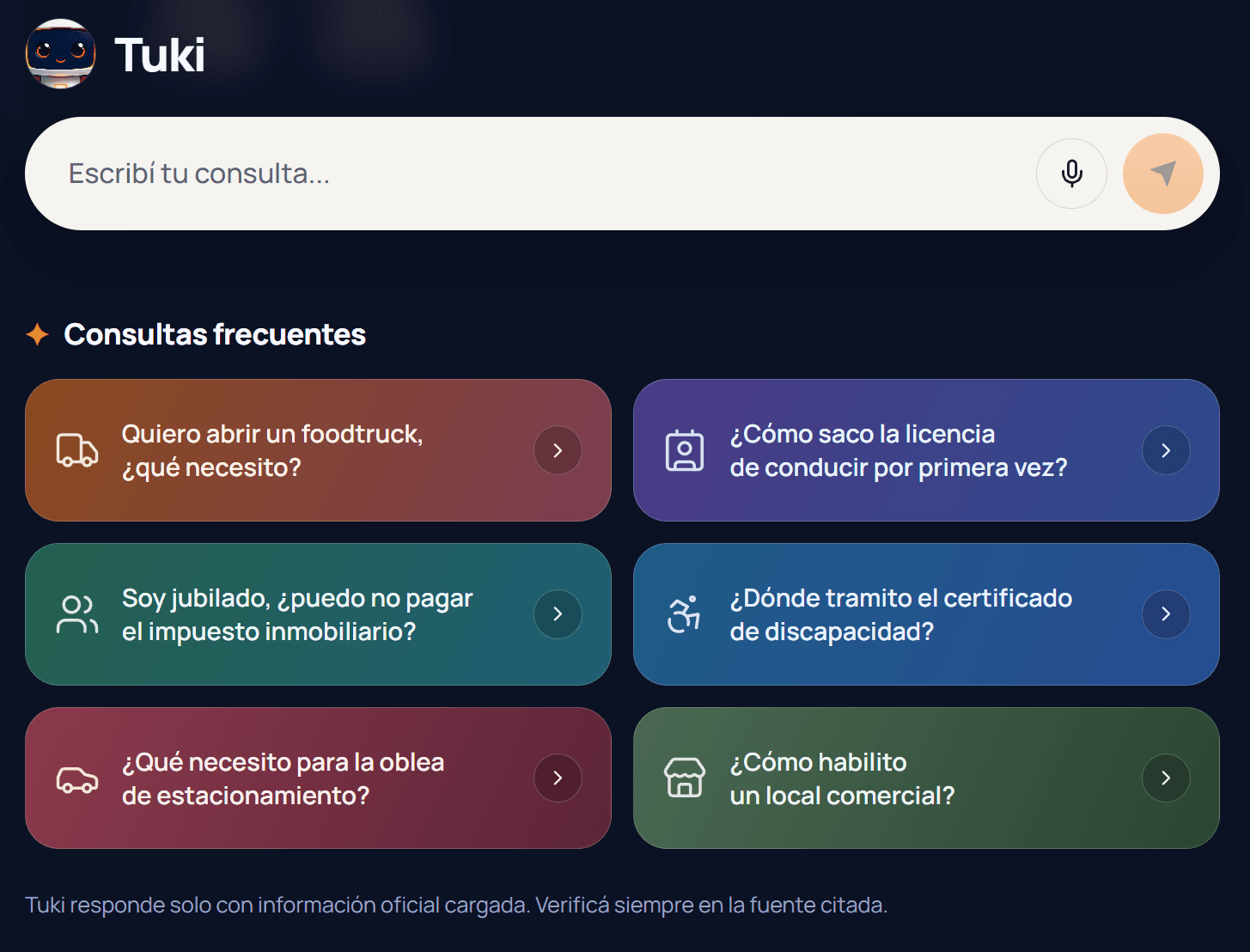Click the ID badge icon on licencia card
The image size is (1250, 952).
(x=685, y=450)
